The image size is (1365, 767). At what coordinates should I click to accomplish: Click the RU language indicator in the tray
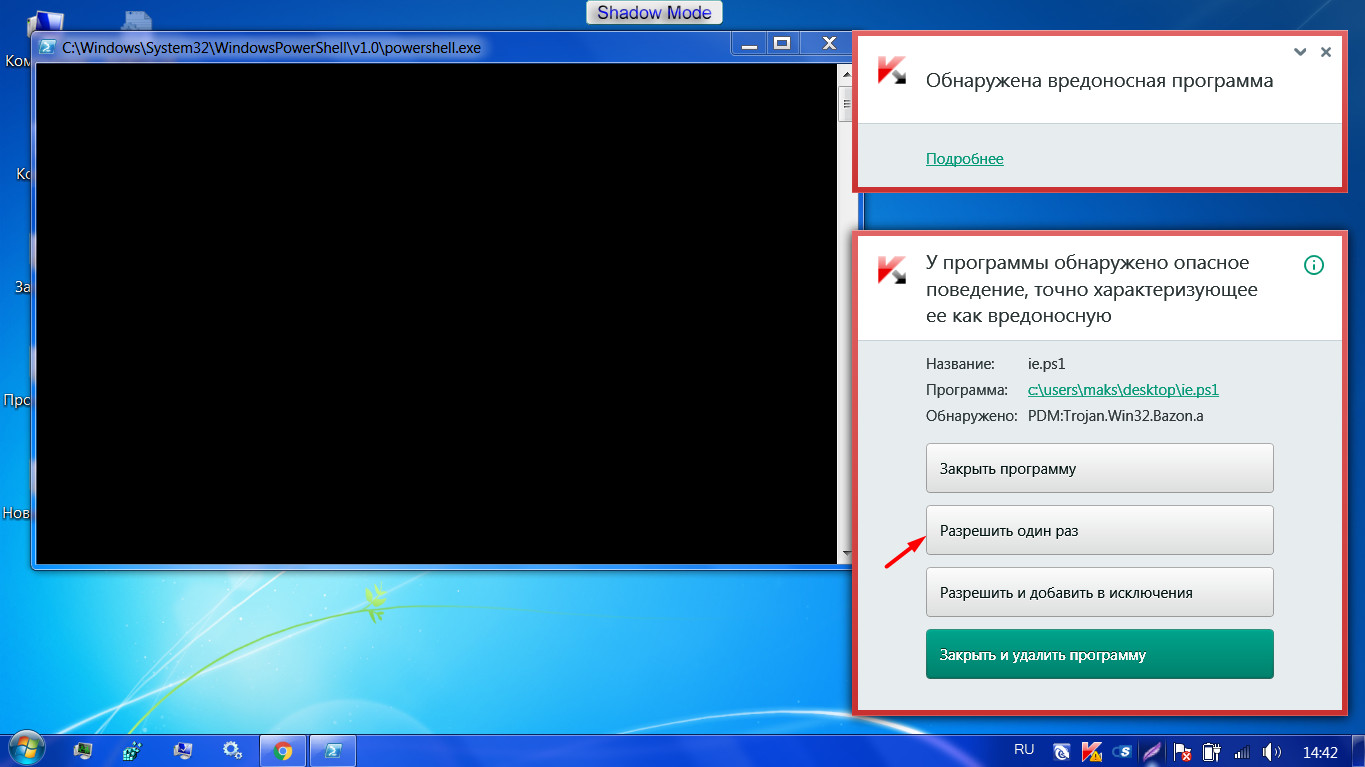pos(1024,749)
